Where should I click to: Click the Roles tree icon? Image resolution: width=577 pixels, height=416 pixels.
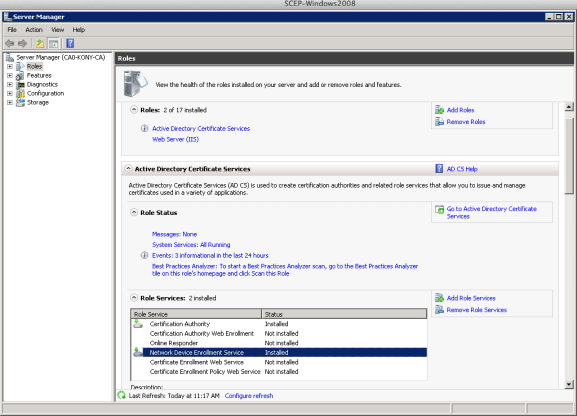coord(20,66)
